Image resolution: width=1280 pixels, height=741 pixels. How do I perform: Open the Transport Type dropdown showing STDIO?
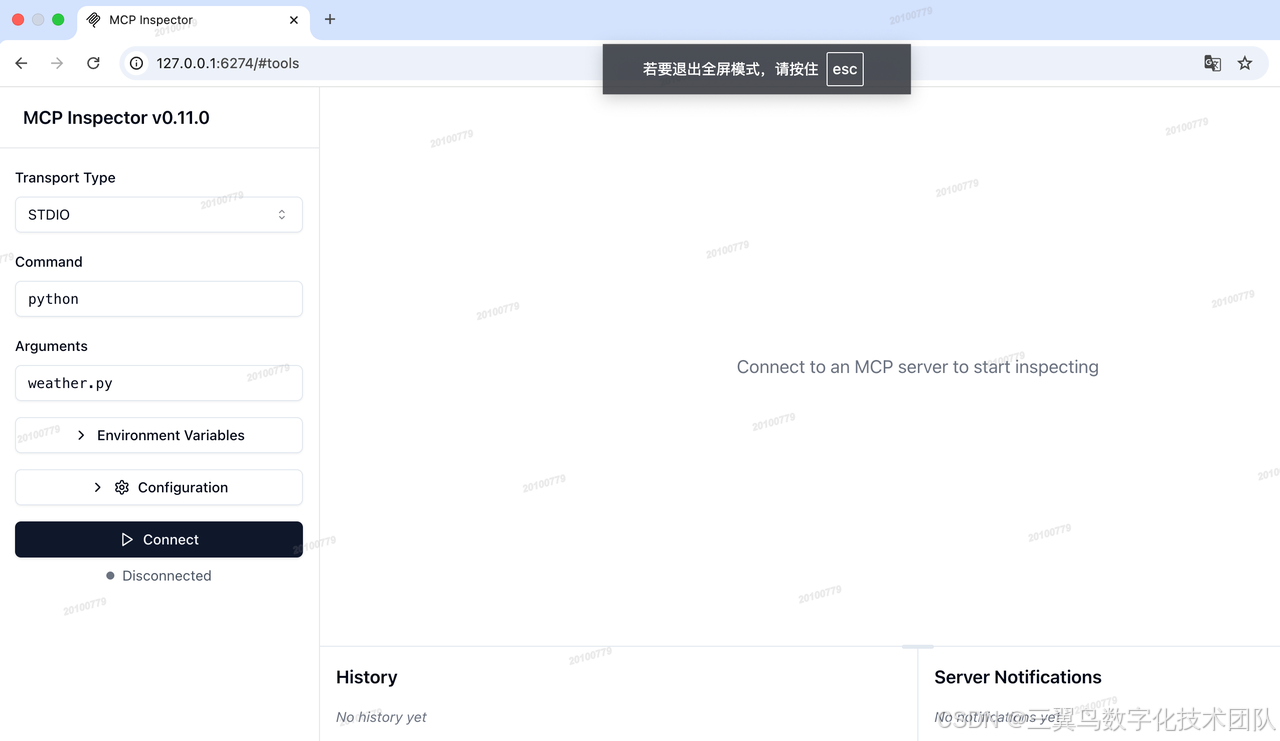[158, 214]
